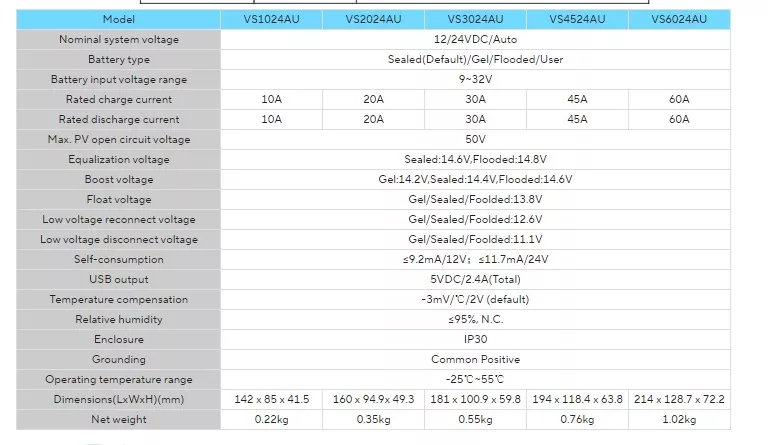Click the 194 x 118.4 x 63.8 dimension
Viewport: 768px width, 445px height.
coord(577,400)
